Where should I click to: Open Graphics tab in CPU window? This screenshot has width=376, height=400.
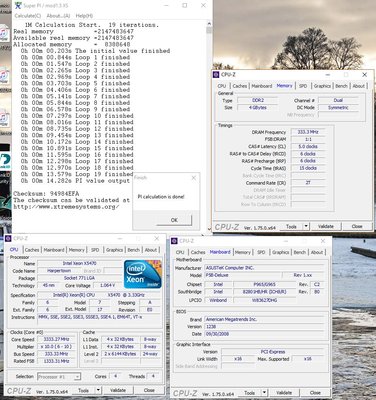114,250
